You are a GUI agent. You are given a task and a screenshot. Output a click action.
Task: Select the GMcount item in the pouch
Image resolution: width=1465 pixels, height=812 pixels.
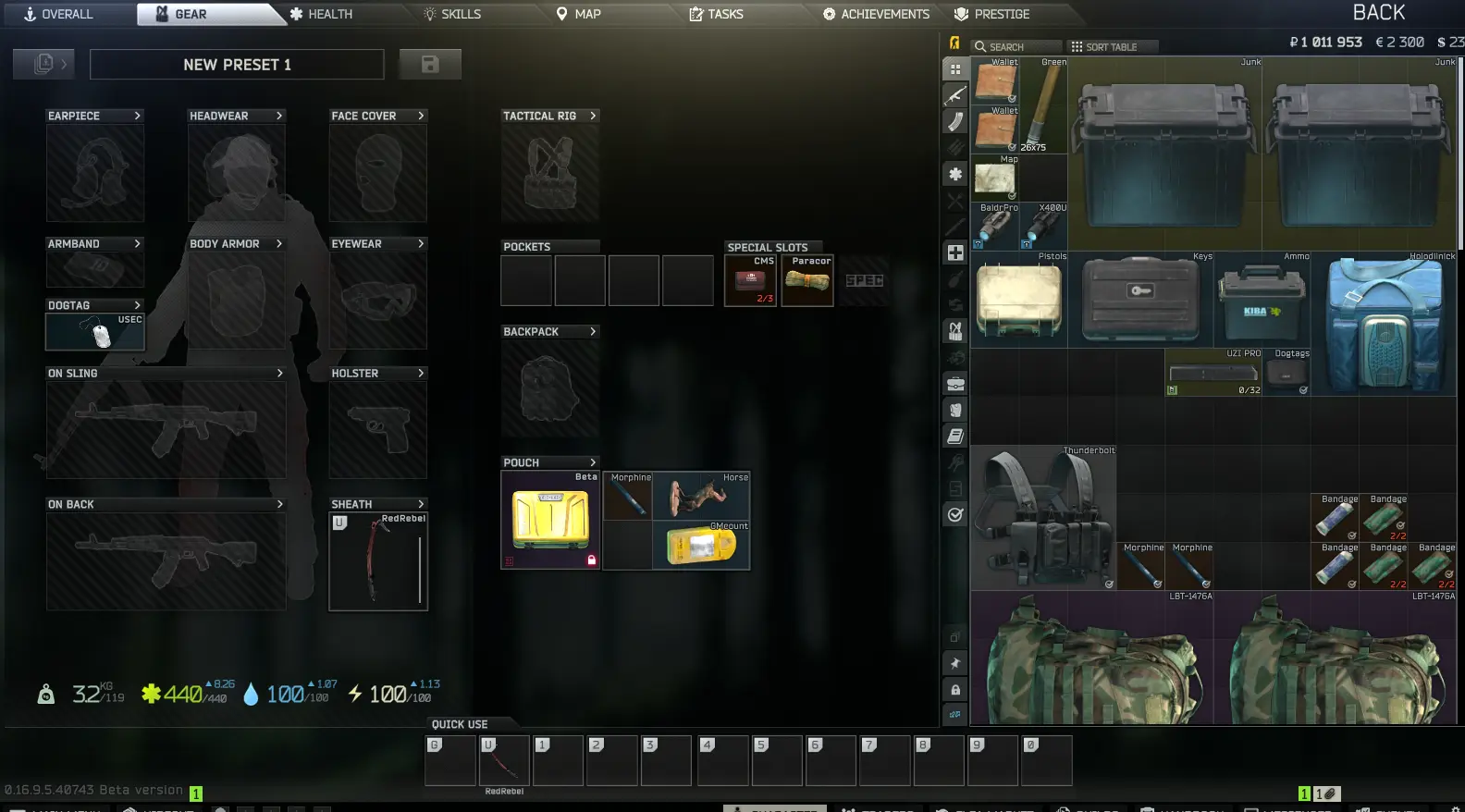coord(701,545)
